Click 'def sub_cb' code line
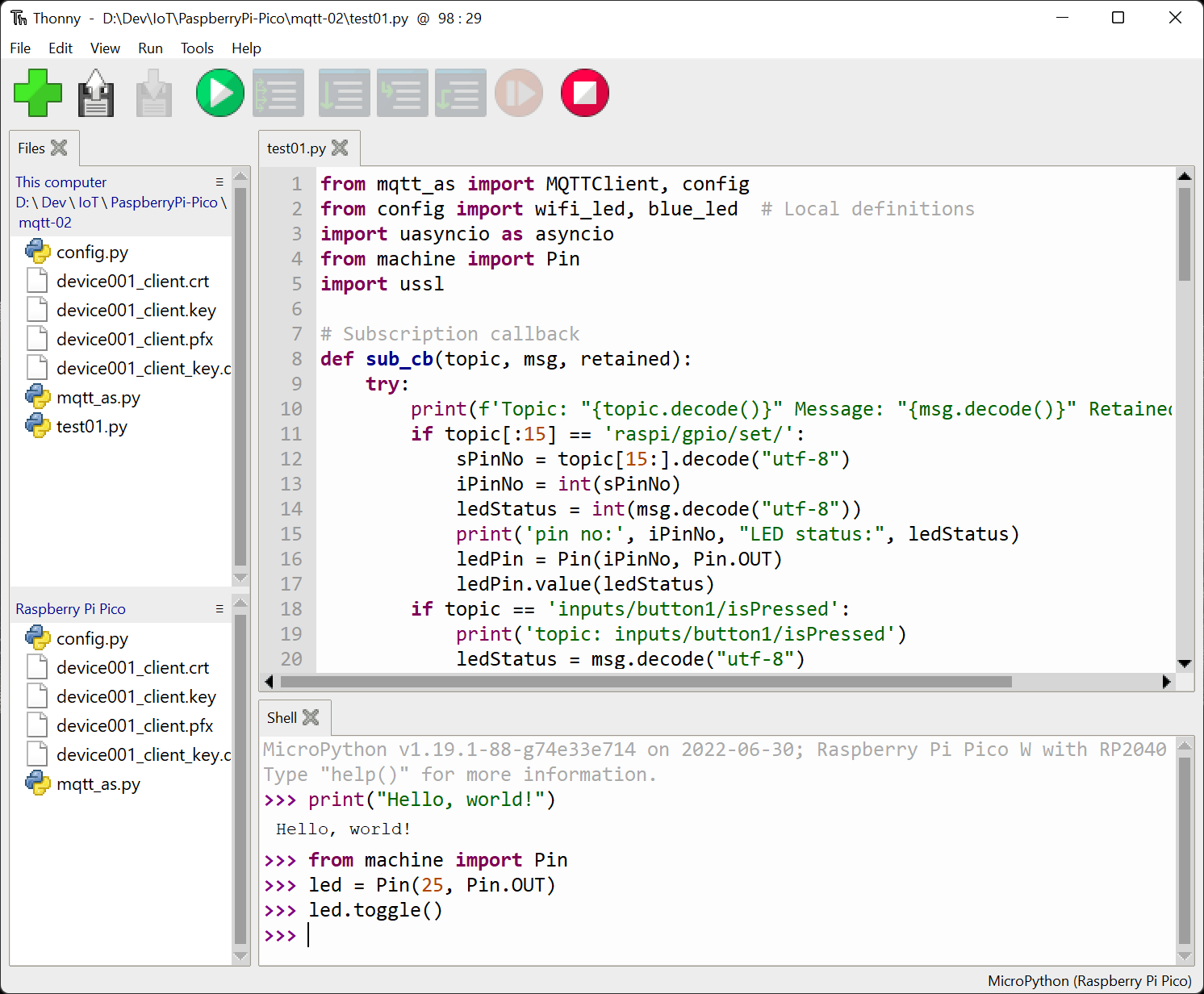Screen dimensions: 1204x994 [506, 359]
